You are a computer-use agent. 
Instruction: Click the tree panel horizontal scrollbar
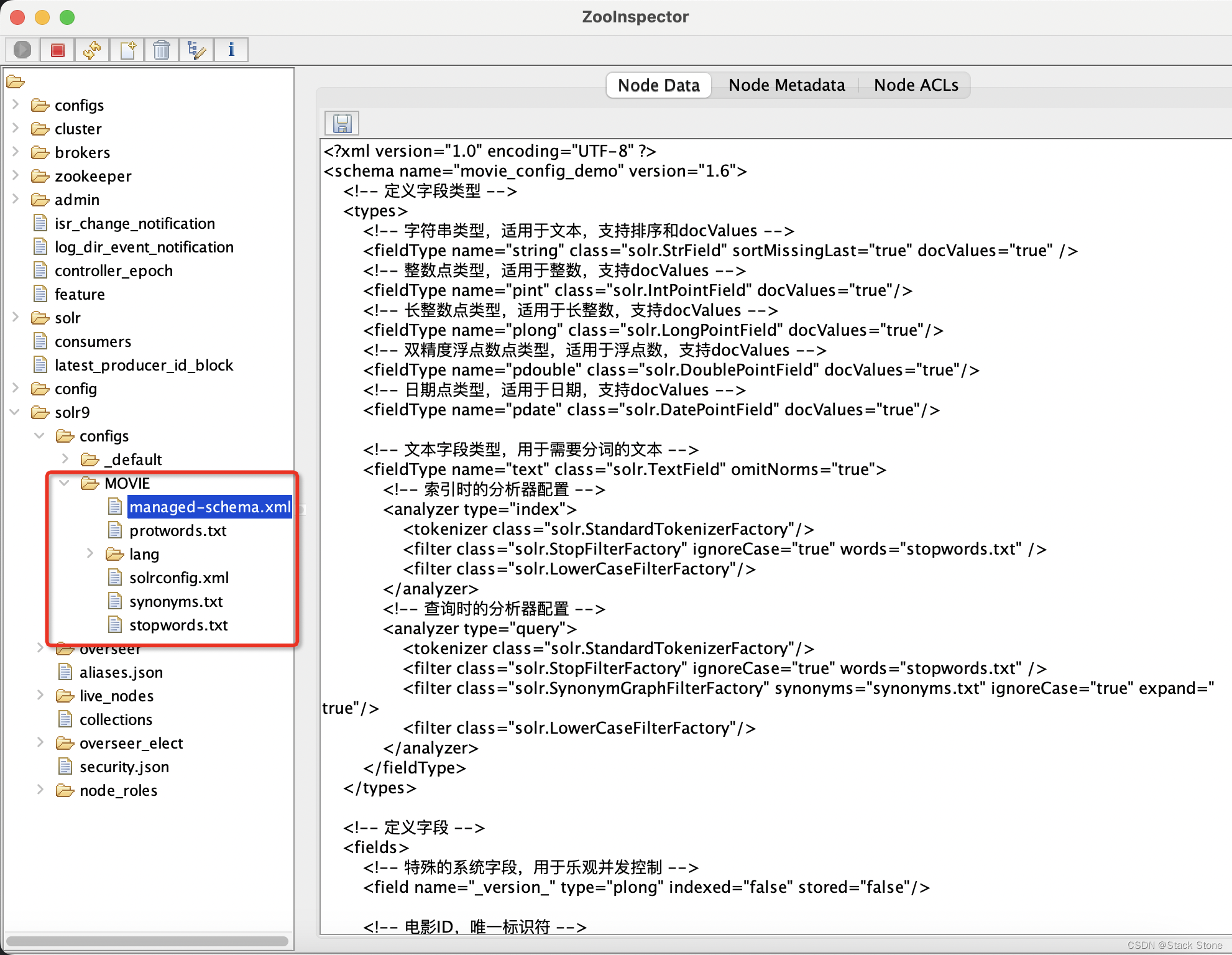(147, 941)
